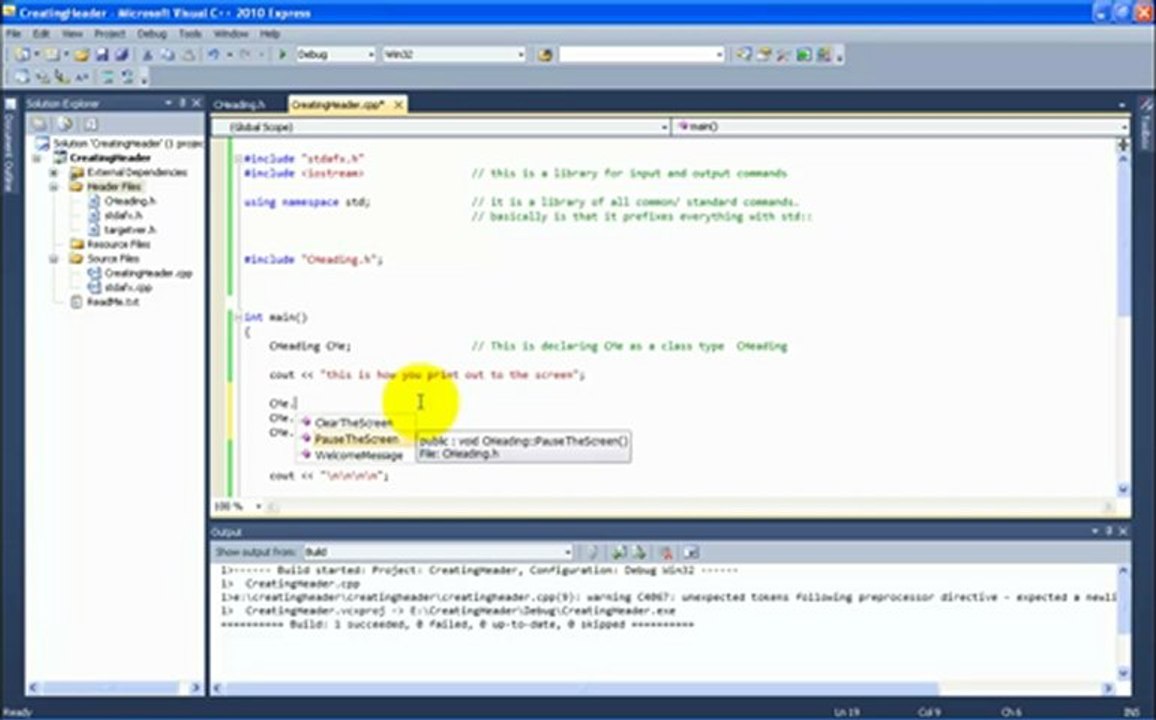Click Solution Explorer Properties icon
This screenshot has height=720, width=1156.
coord(39,124)
